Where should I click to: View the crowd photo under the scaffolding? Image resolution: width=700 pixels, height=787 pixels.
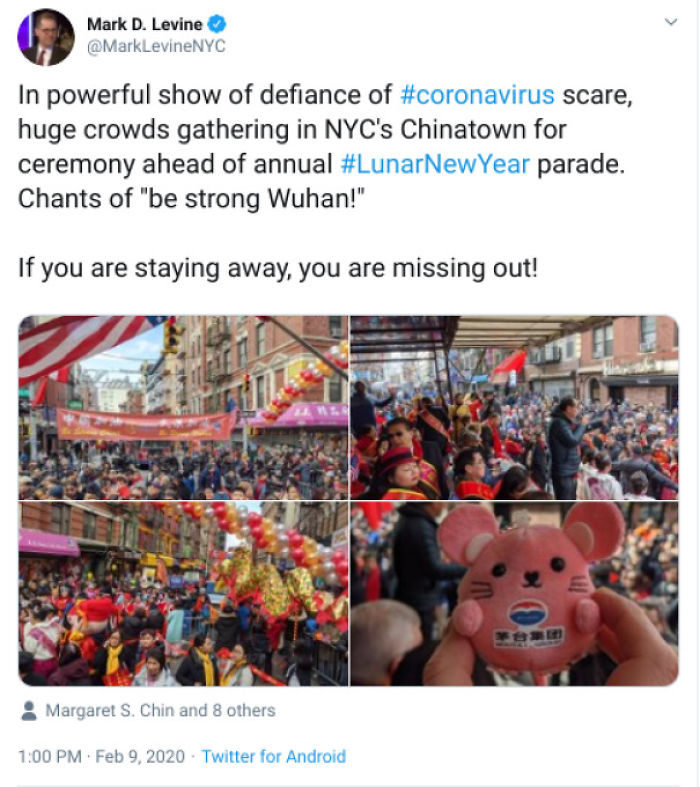pyautogui.click(x=514, y=408)
